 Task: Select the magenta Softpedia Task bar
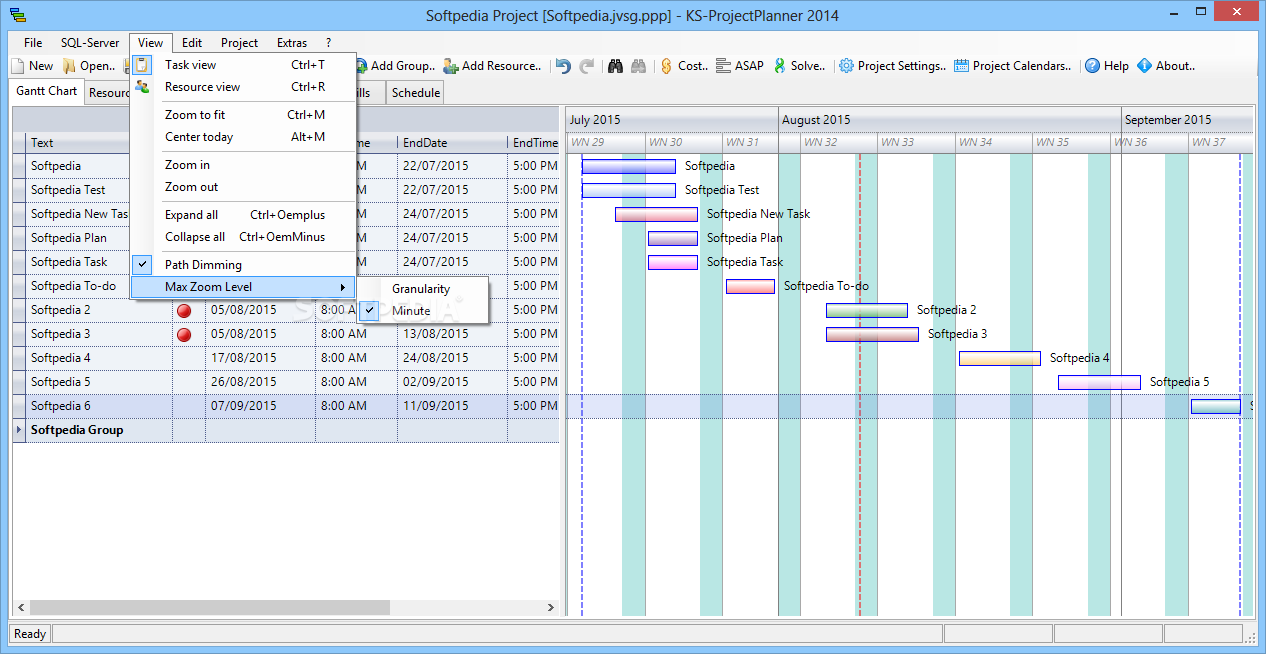point(673,262)
